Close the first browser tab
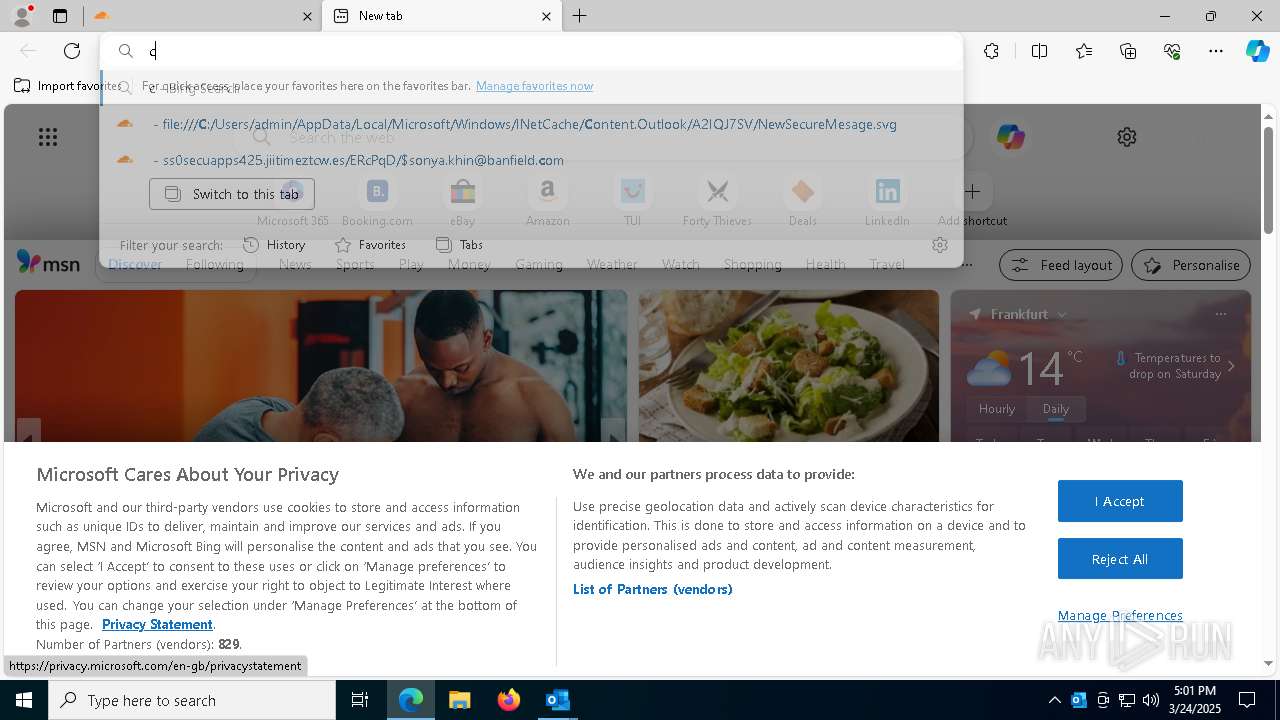The height and width of the screenshot is (720, 1280). [307, 16]
